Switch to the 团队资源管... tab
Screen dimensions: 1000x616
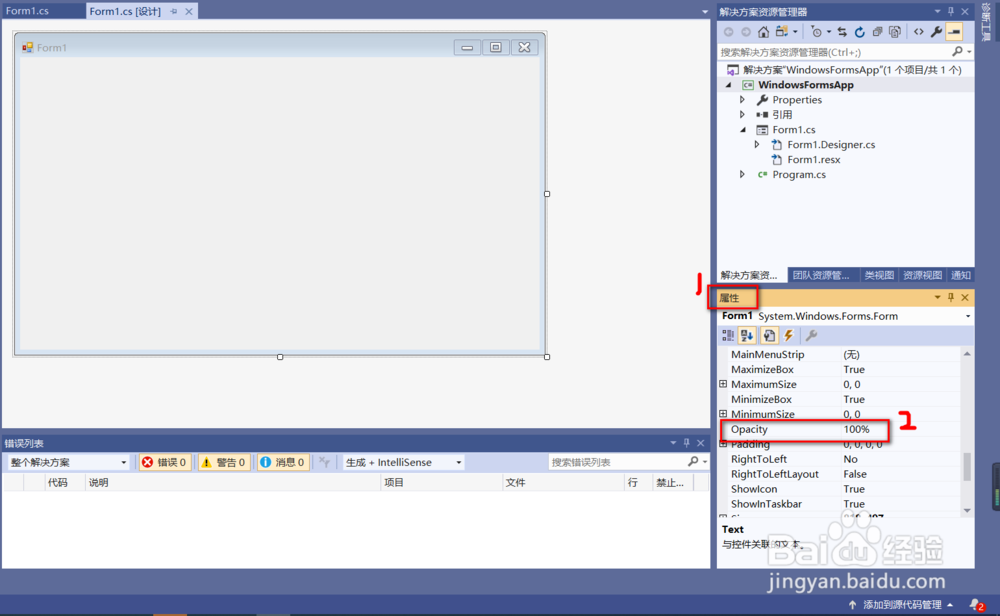pos(821,275)
